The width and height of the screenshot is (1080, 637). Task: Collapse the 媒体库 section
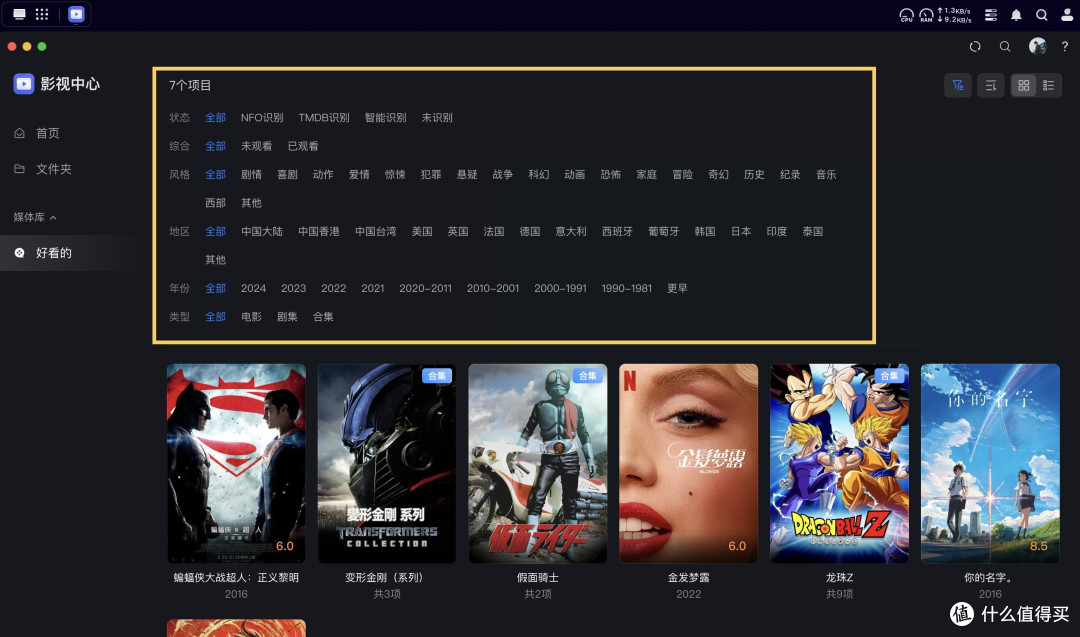[x=35, y=217]
